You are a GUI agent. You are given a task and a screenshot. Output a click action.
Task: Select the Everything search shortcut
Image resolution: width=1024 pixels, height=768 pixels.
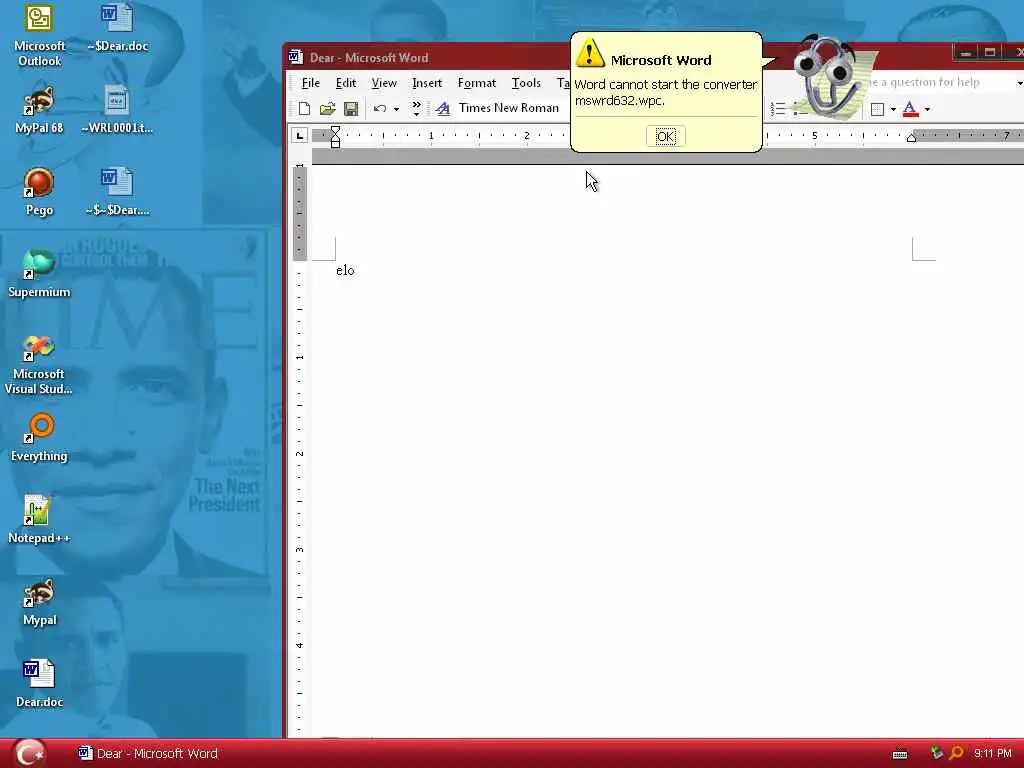click(39, 438)
